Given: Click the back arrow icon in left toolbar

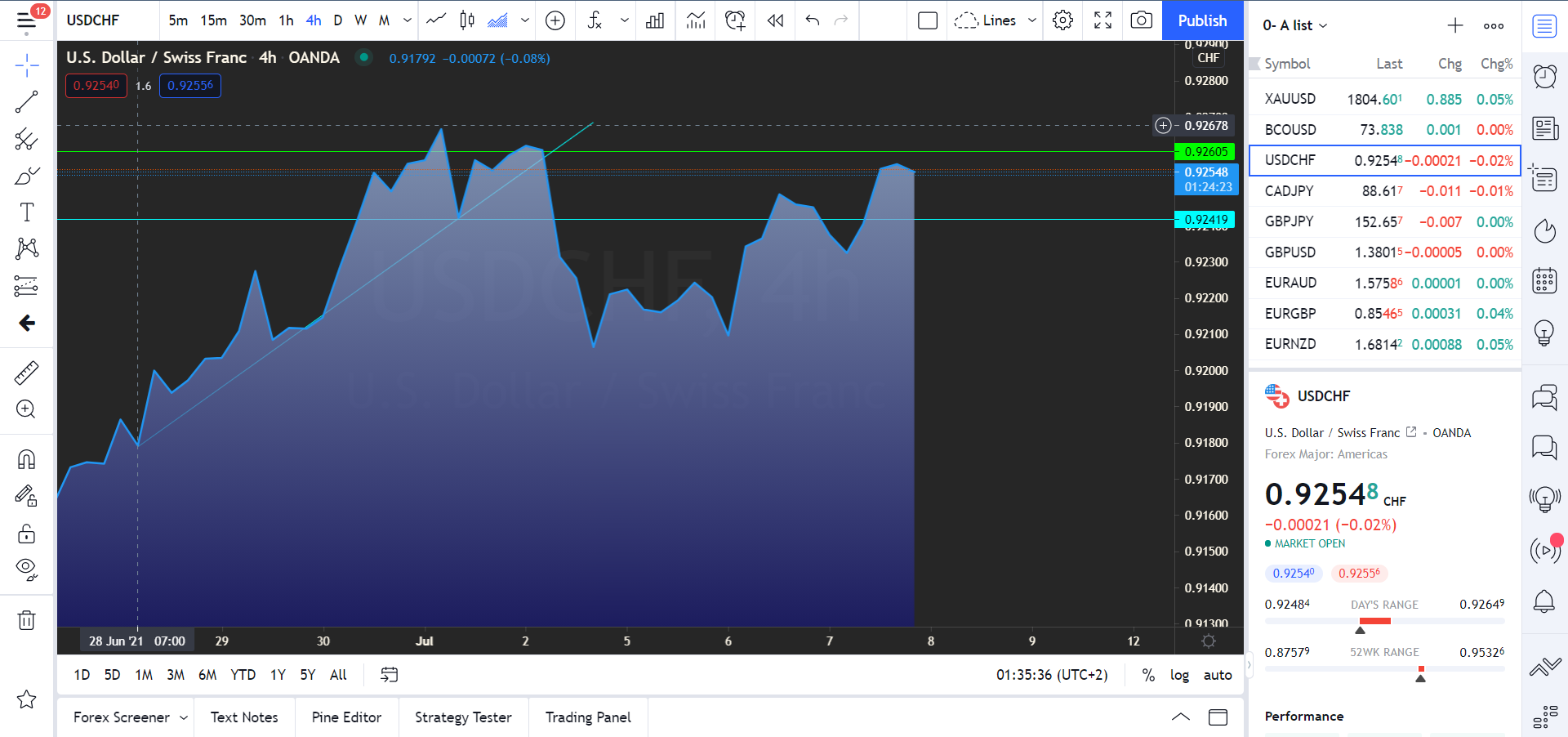Looking at the screenshot, I should tap(26, 323).
